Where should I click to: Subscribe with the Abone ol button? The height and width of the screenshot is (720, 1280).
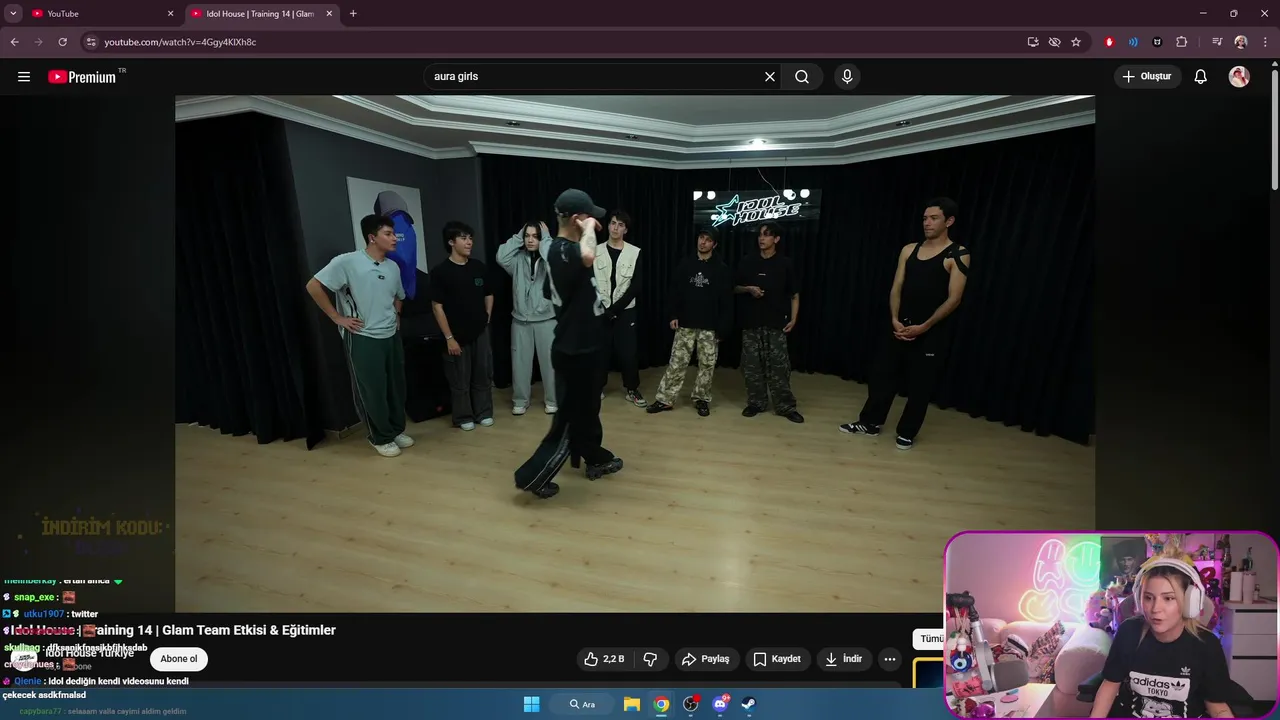[179, 659]
